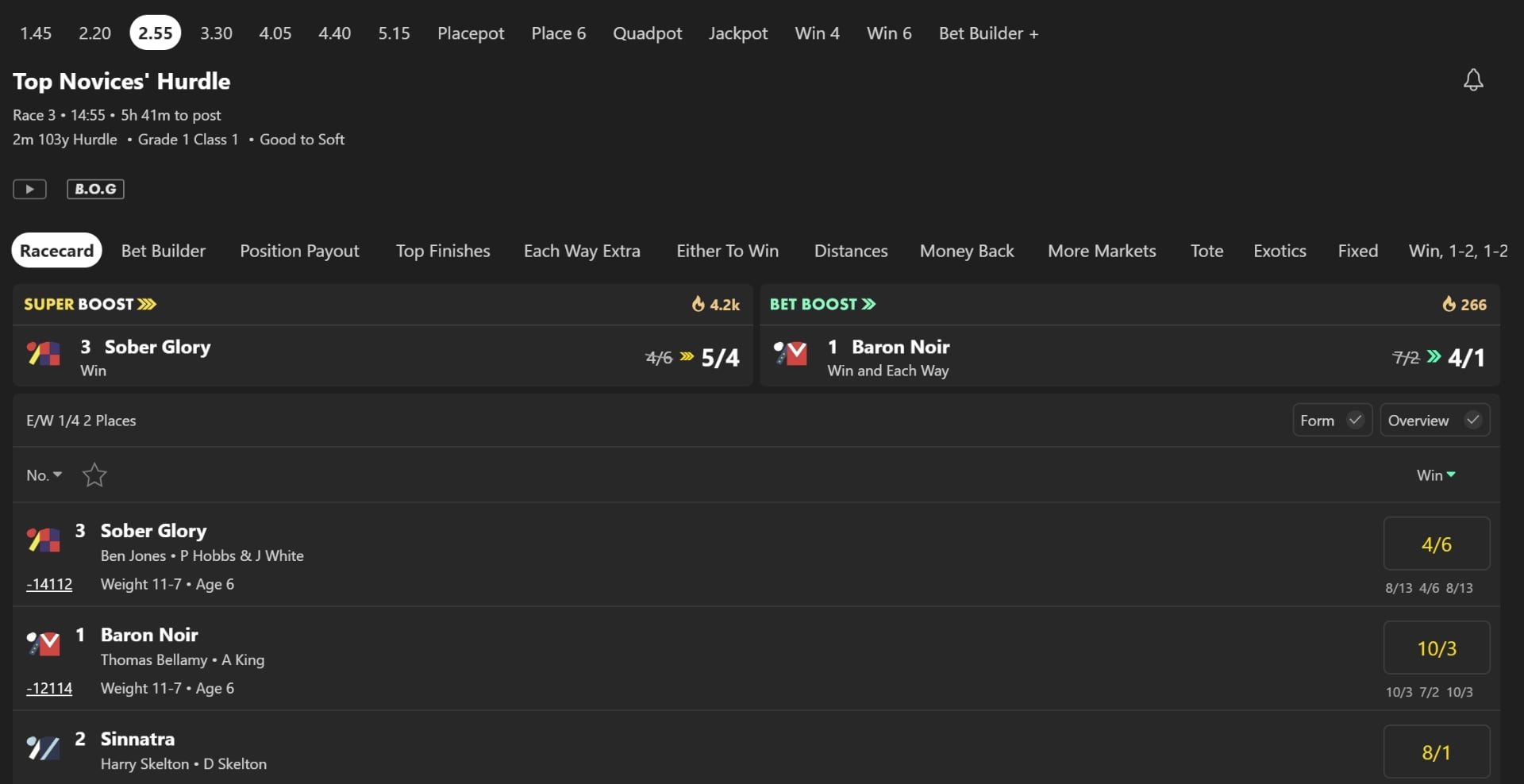
Task: Click the 4.2k flame popularity icon
Action: pos(698,304)
